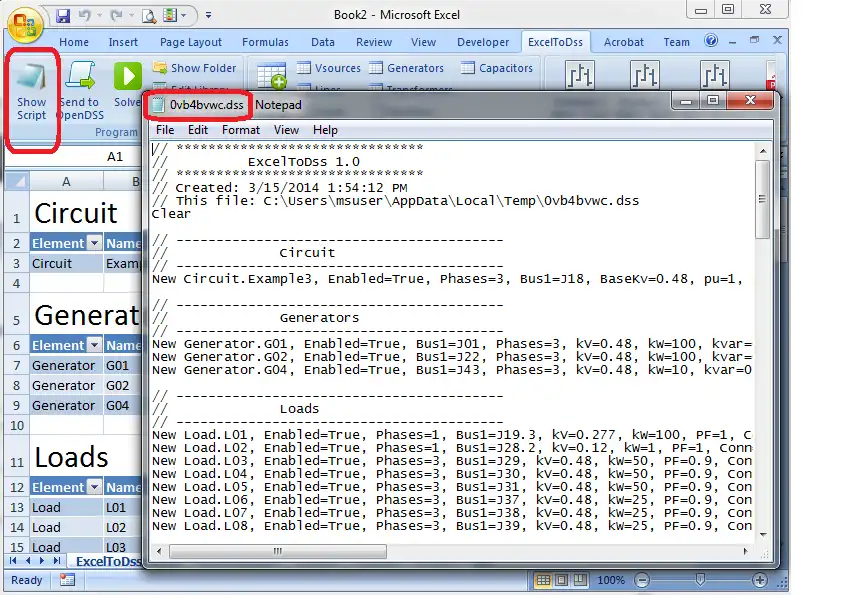Click zoom in plus button

click(x=760, y=580)
